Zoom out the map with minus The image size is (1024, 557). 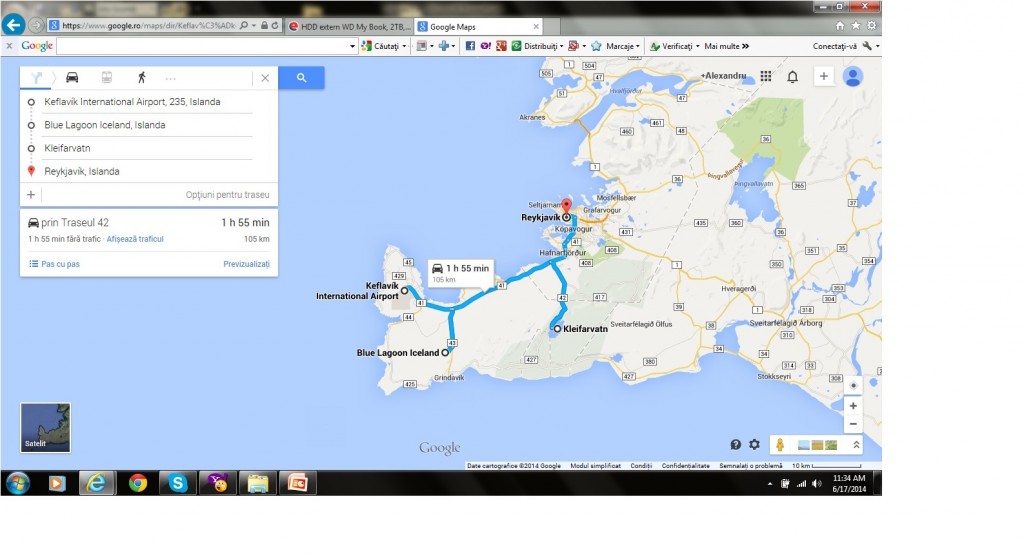click(x=853, y=424)
